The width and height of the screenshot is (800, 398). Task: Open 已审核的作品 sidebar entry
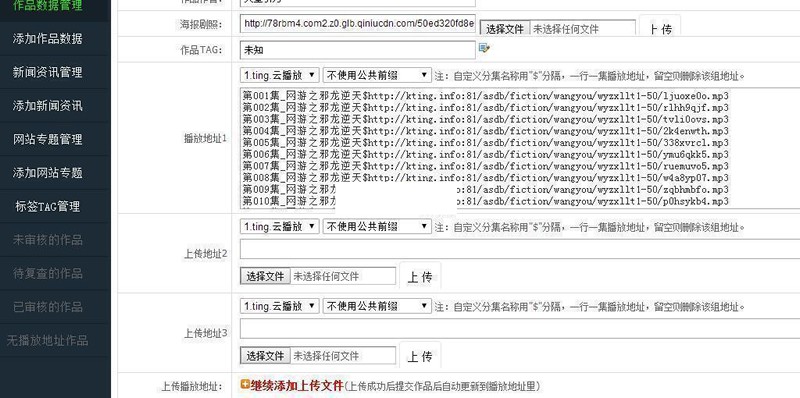pos(47,307)
